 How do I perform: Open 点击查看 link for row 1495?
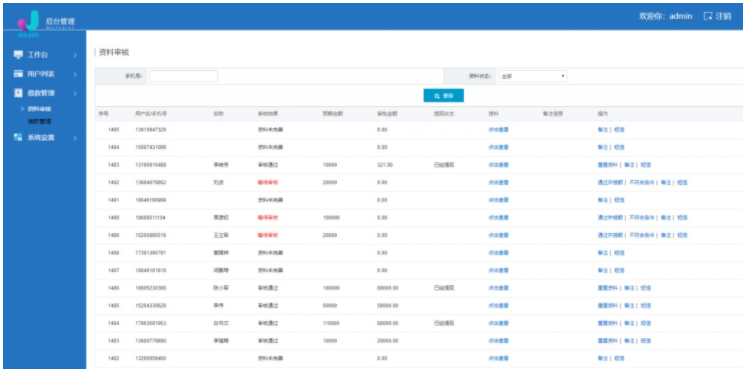click(498, 129)
